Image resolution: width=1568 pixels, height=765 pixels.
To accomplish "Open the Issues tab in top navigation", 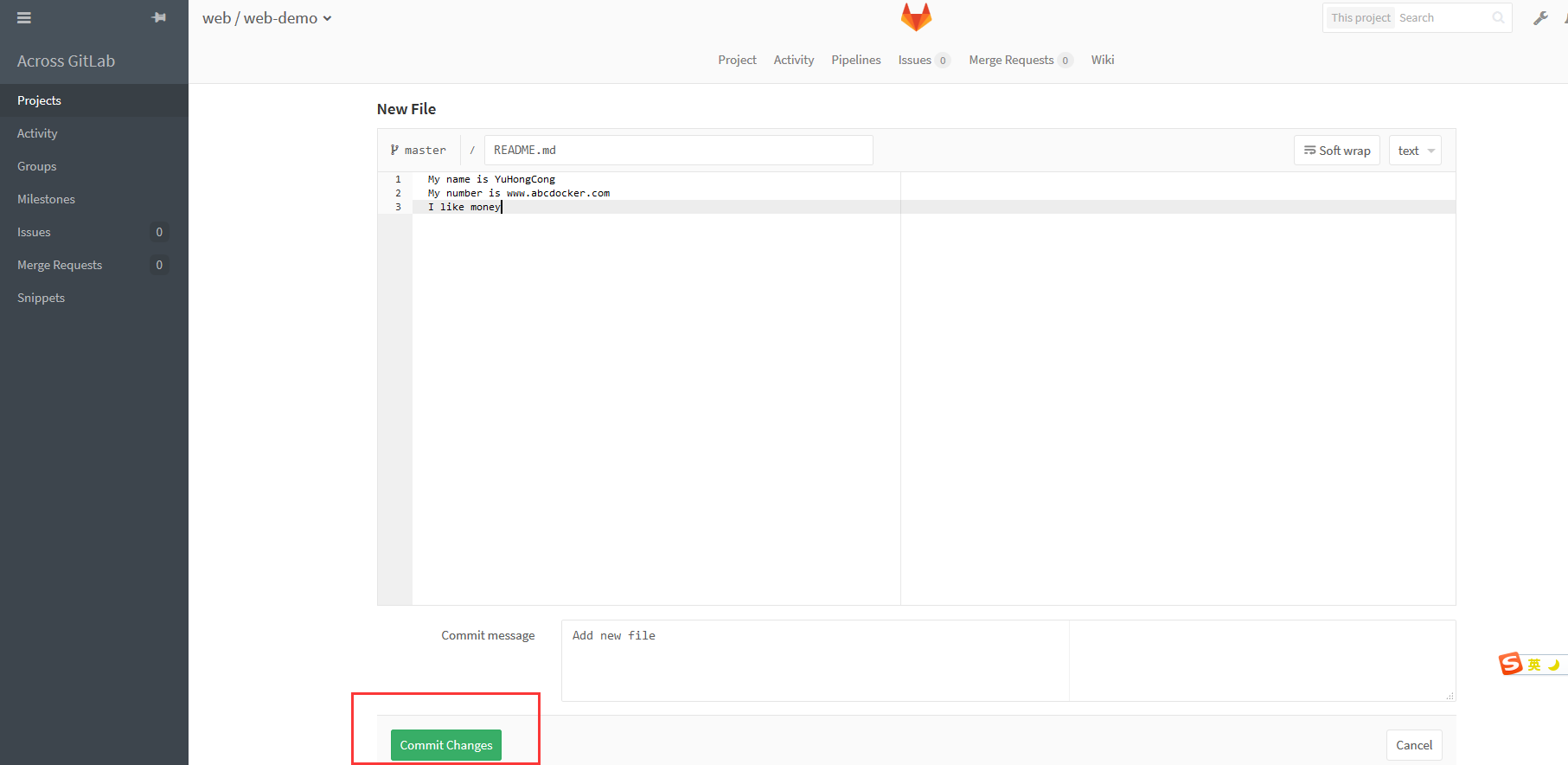I will pyautogui.click(x=924, y=60).
